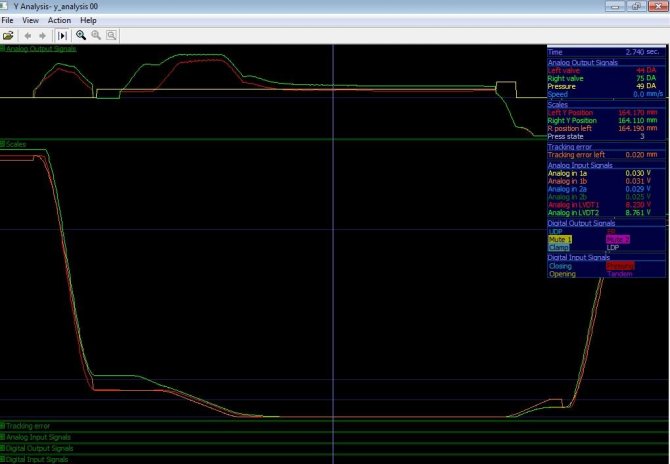Open a file with the folder icon

click(x=8, y=35)
